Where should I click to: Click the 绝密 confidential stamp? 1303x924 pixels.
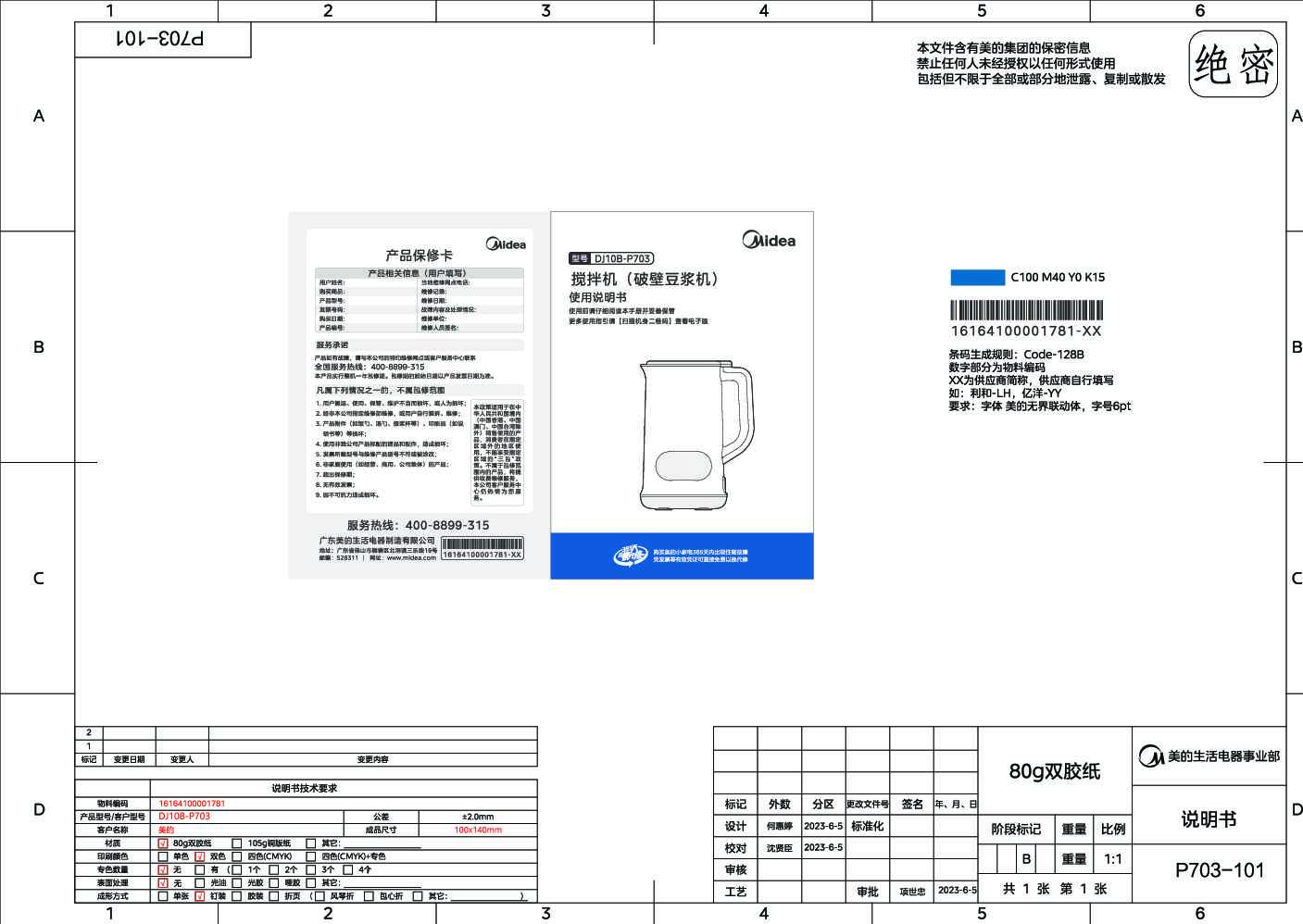1234,64
